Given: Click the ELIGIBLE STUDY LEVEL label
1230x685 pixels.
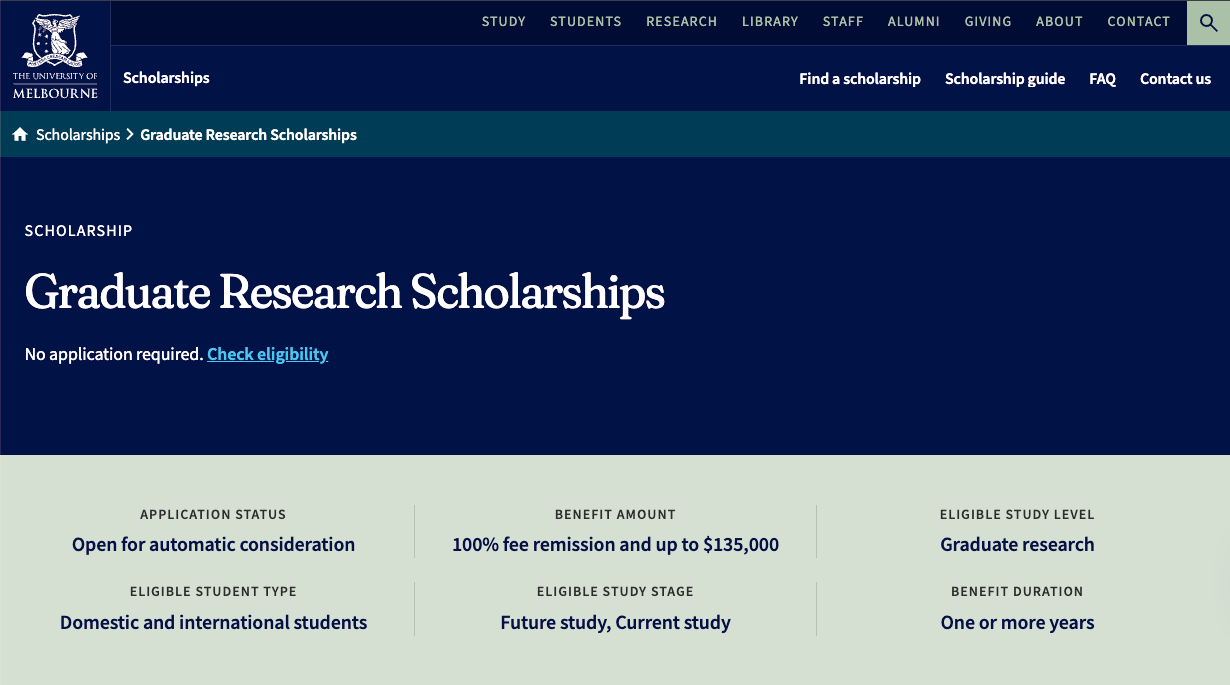Looking at the screenshot, I should click(1017, 515).
